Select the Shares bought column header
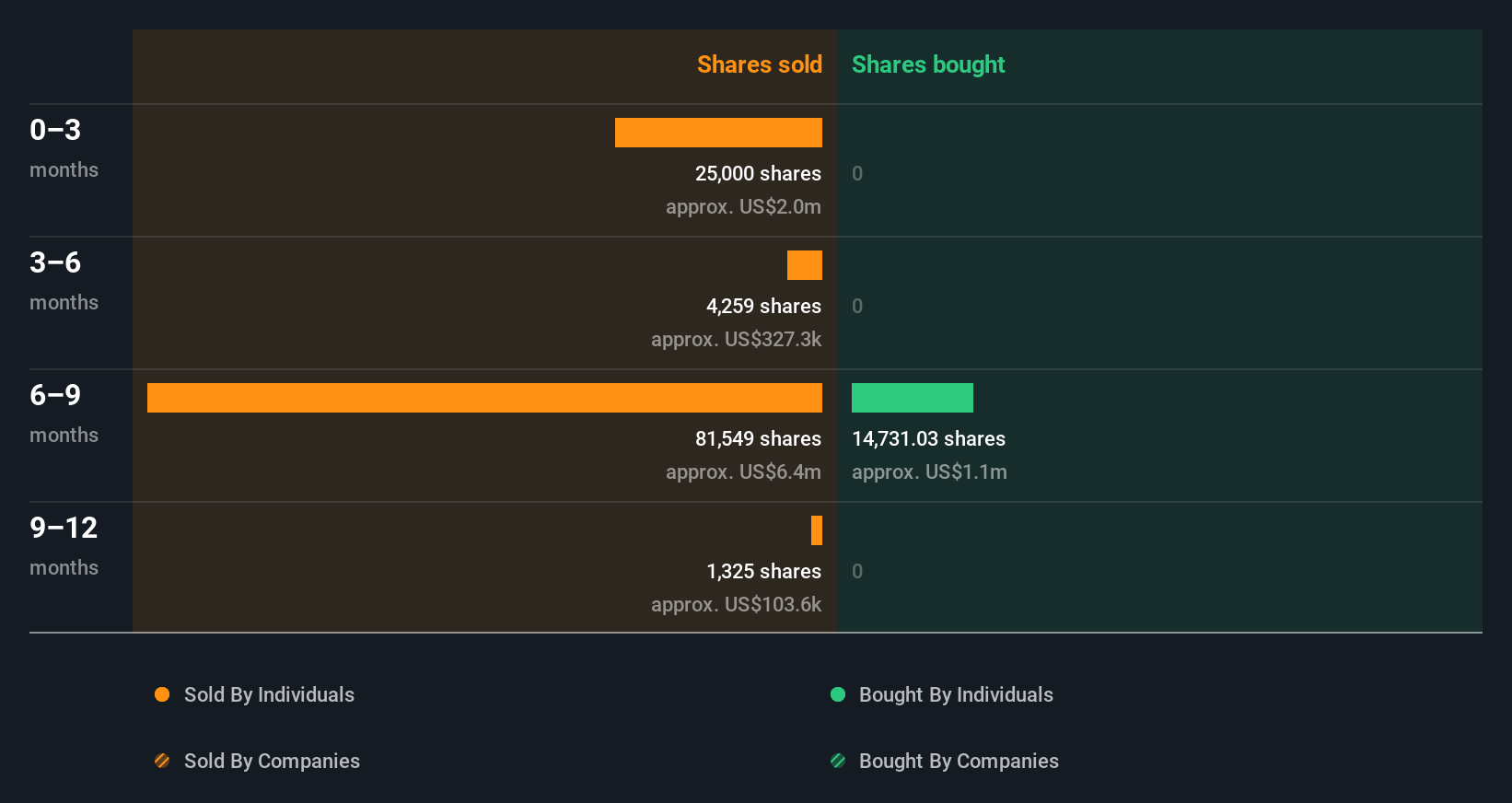1512x803 pixels. click(928, 64)
